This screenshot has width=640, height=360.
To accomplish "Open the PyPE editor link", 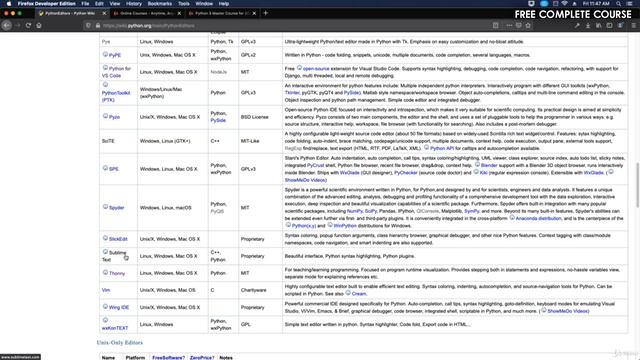I will [115, 55].
